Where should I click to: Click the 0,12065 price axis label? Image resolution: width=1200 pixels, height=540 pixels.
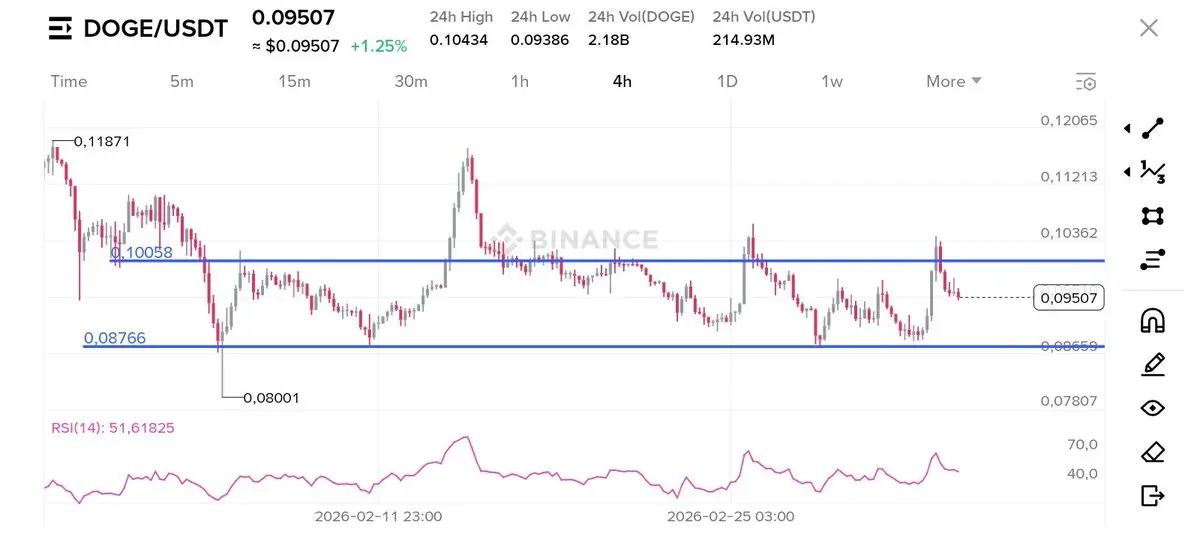click(1069, 121)
